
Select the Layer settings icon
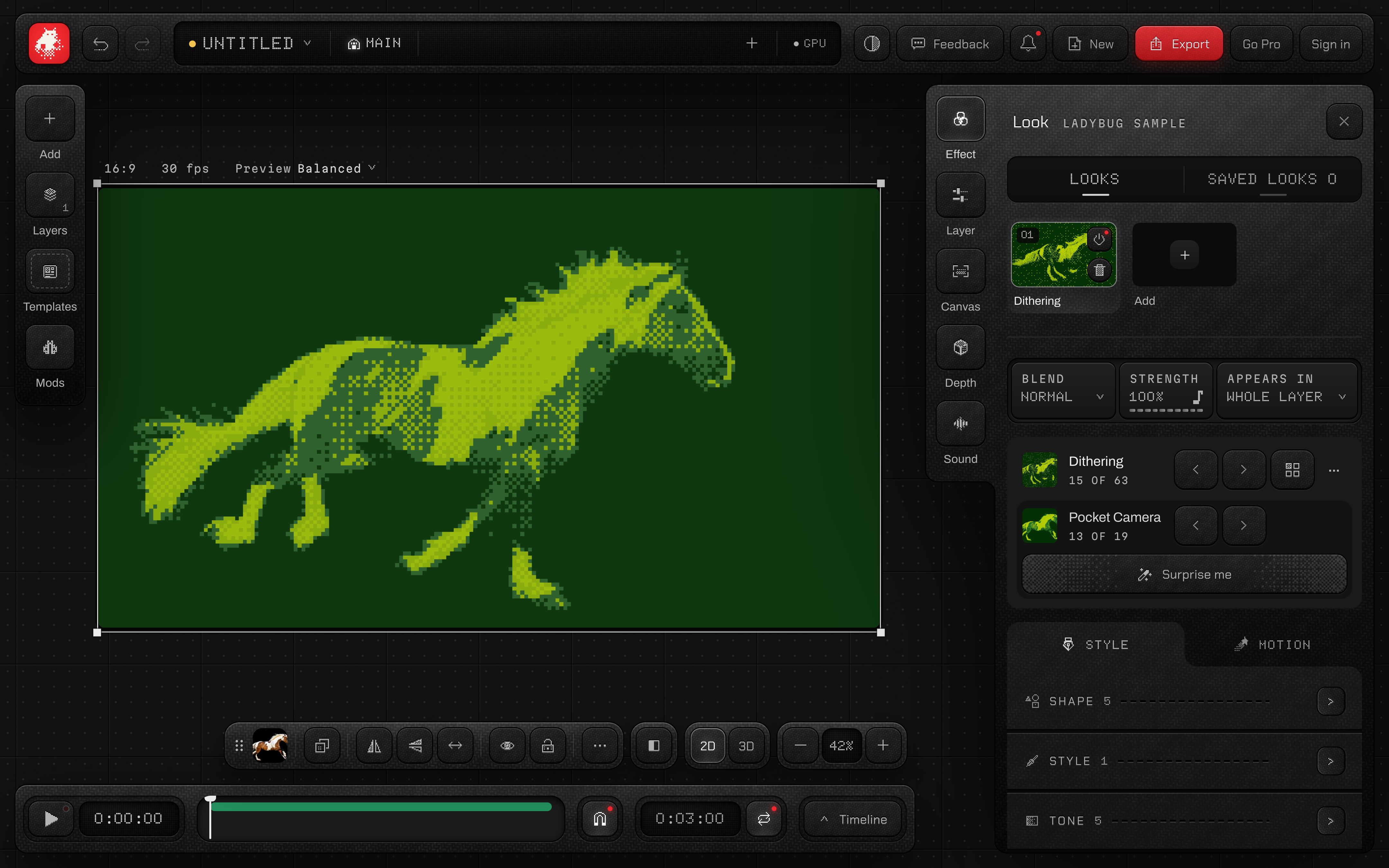[960, 195]
